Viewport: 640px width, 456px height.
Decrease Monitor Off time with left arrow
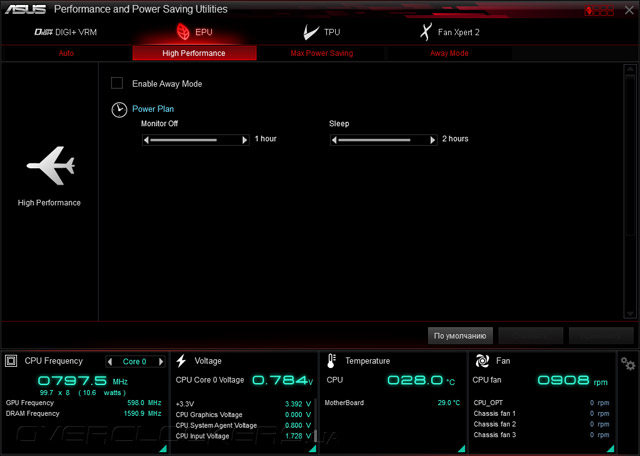146,140
